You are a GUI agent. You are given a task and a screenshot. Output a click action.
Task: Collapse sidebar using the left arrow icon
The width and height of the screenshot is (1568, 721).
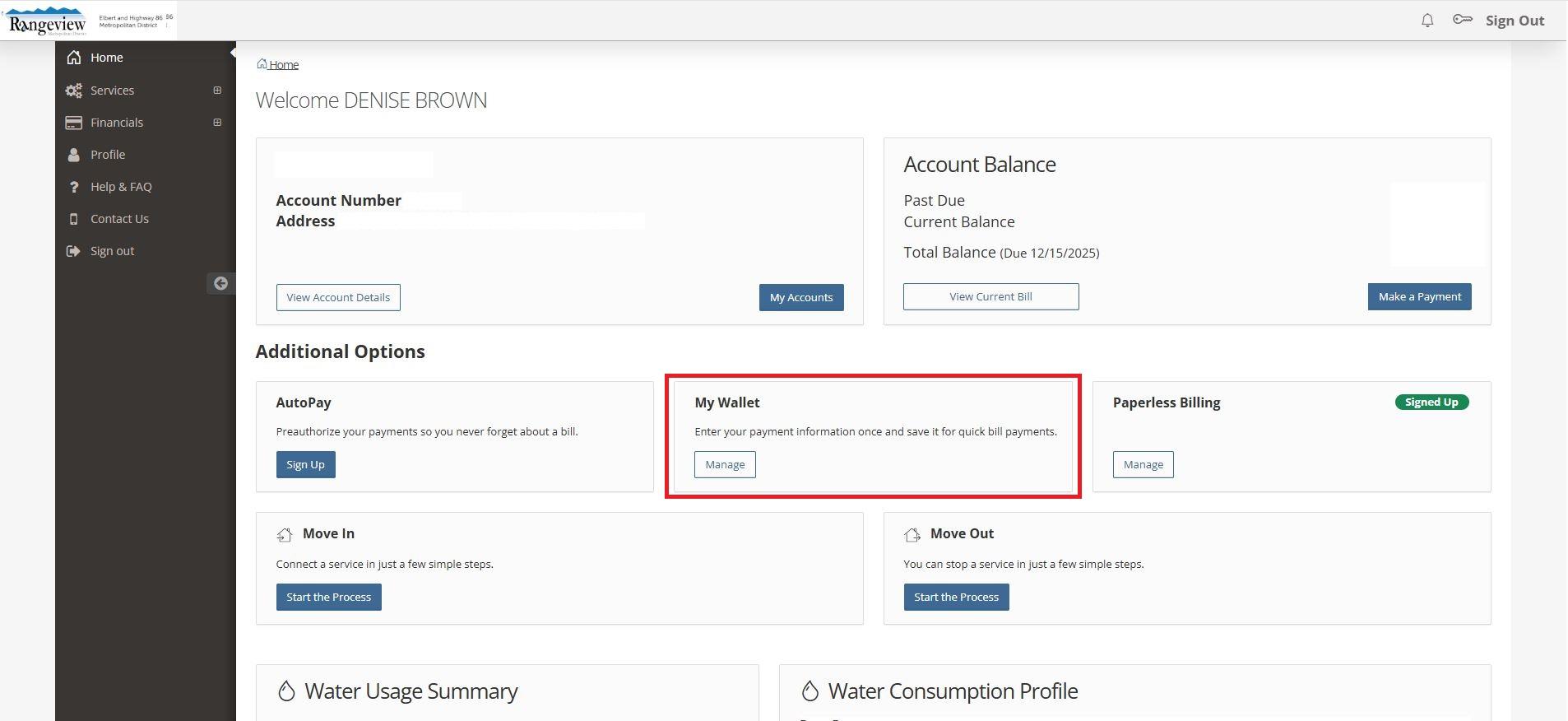pos(220,283)
